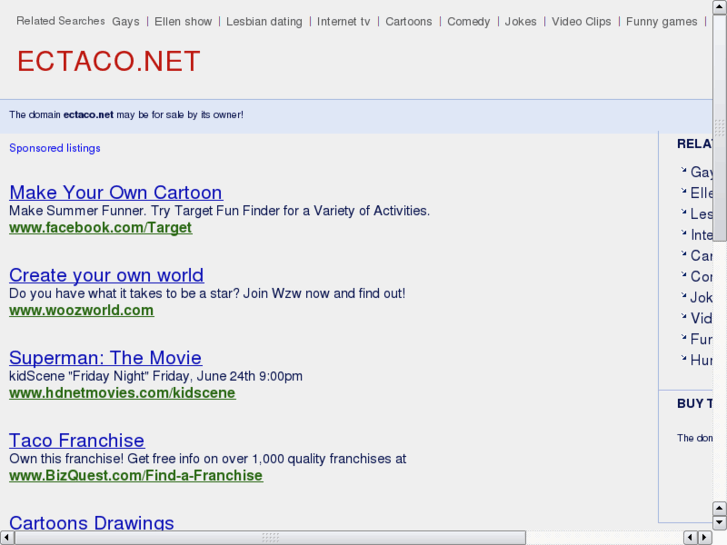Open the Funny games related search

[661, 22]
